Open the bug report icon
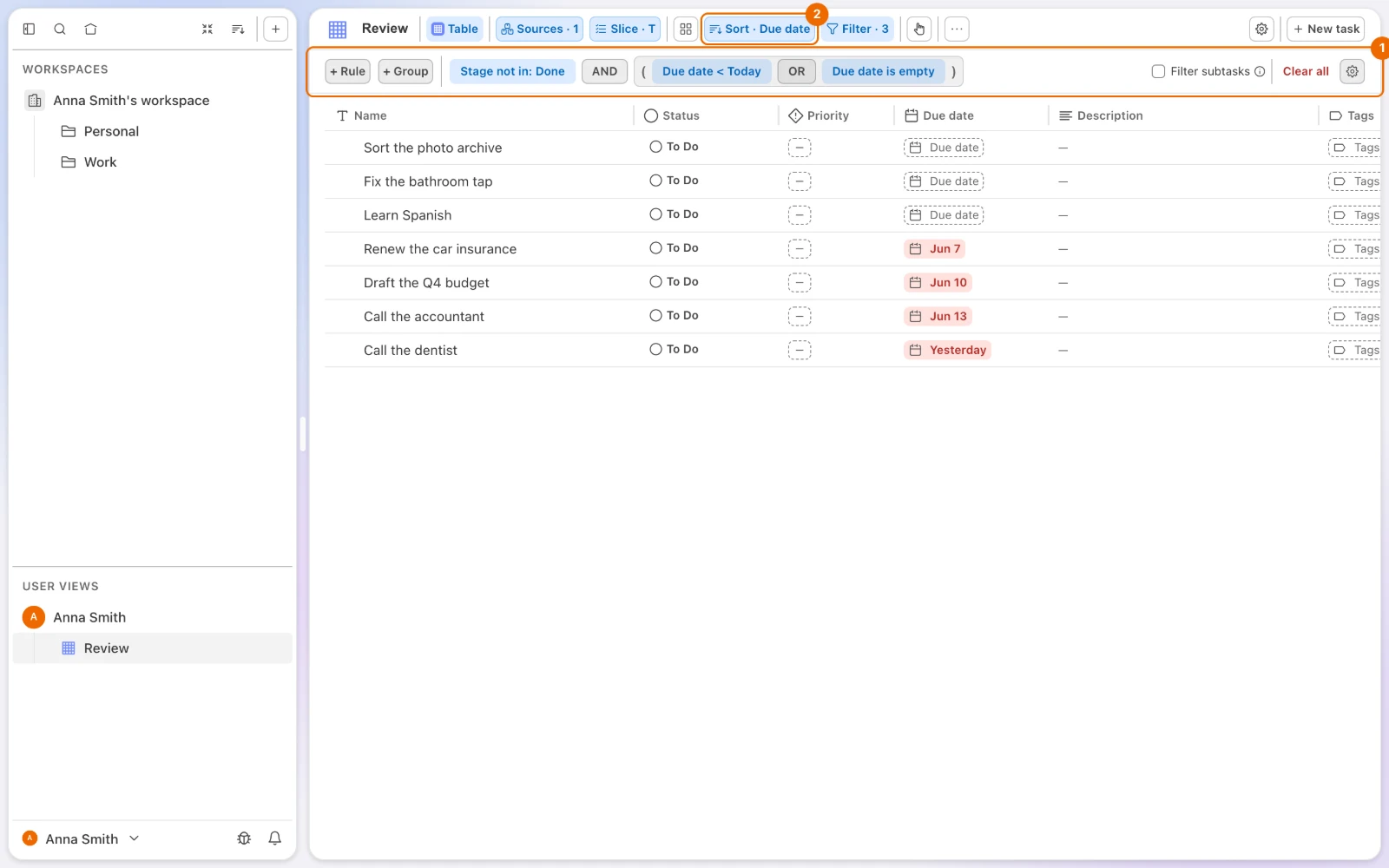 244,838
